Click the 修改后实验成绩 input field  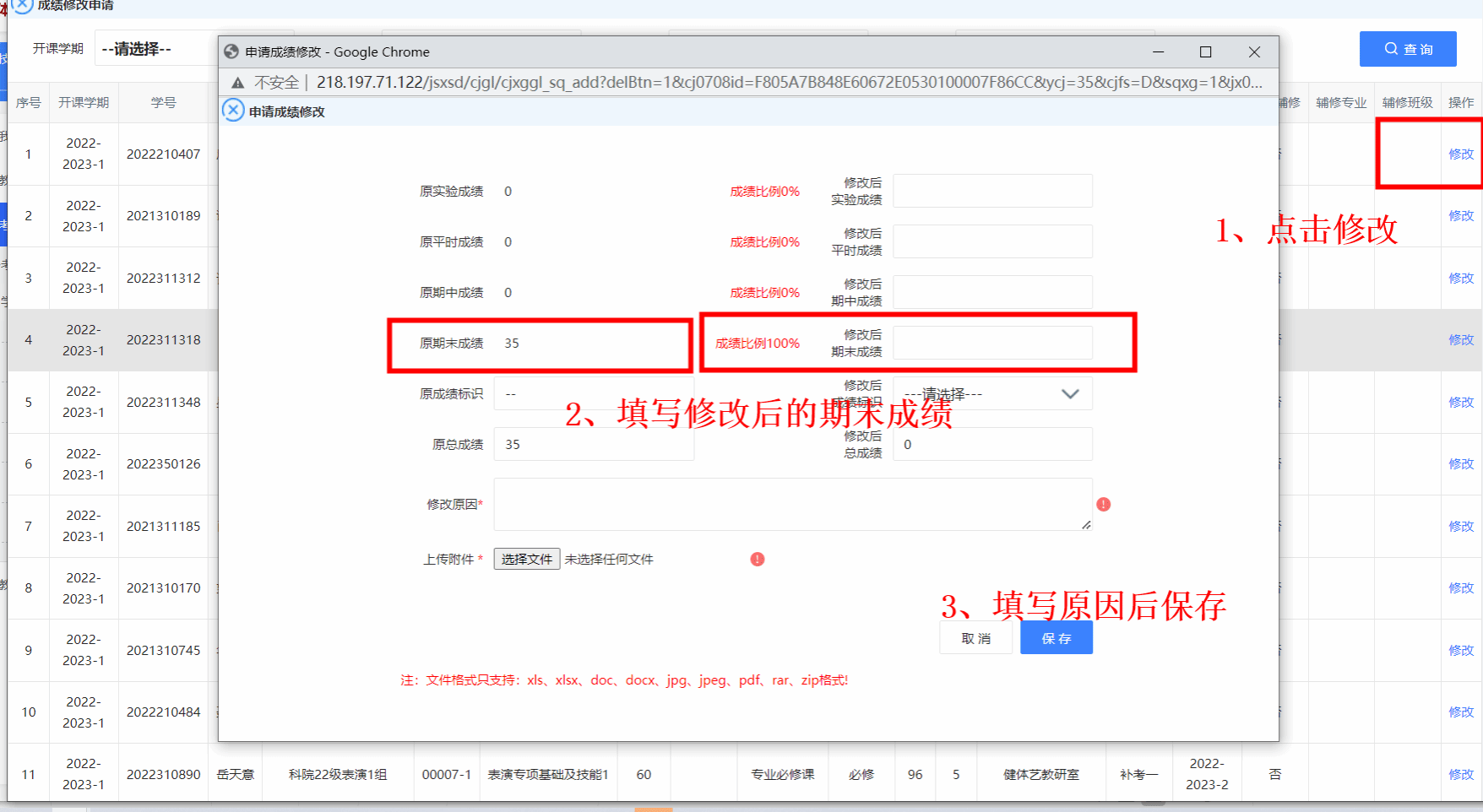click(x=992, y=192)
